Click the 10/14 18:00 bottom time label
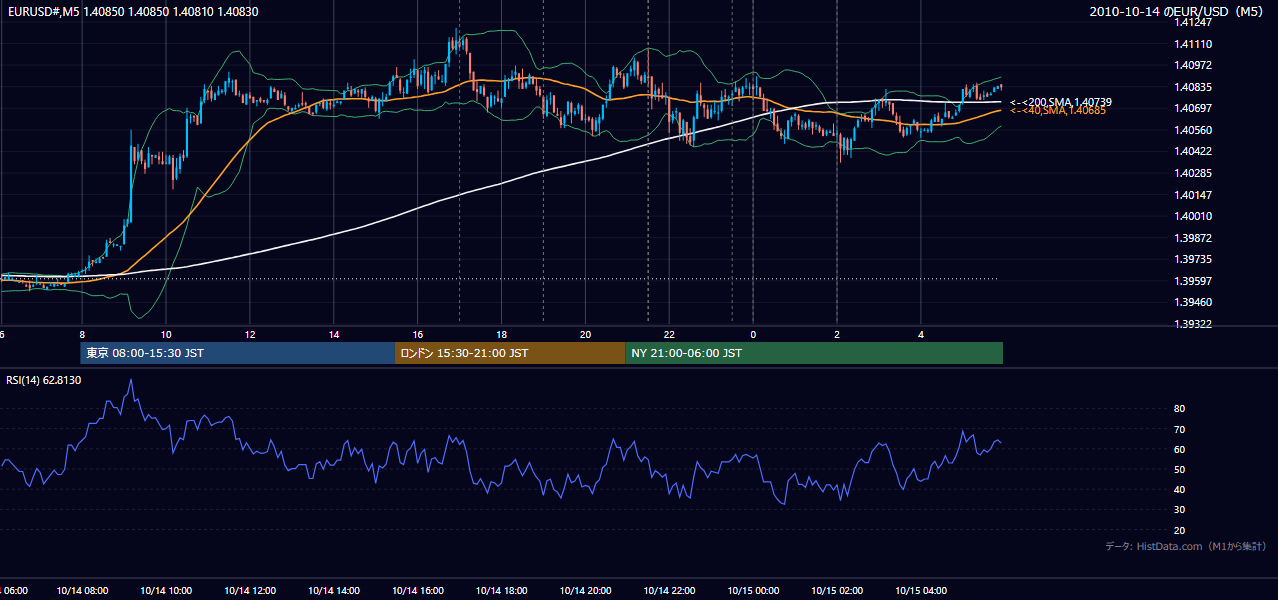1278x600 pixels. coord(501,591)
